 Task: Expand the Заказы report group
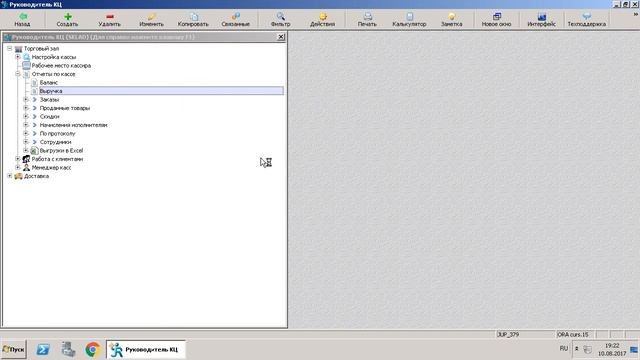tap(26, 99)
